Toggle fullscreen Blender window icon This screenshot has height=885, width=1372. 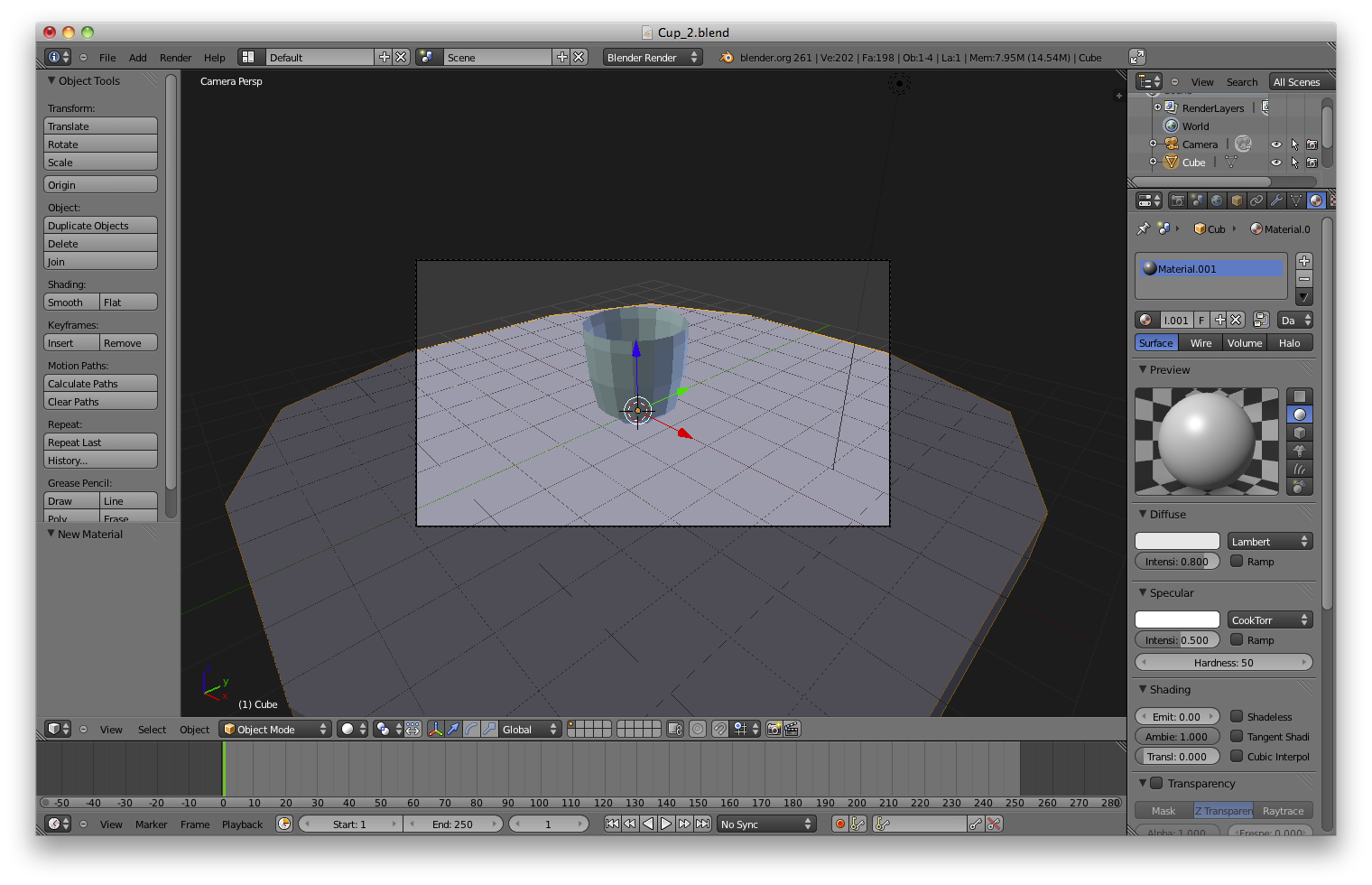coord(1137,57)
